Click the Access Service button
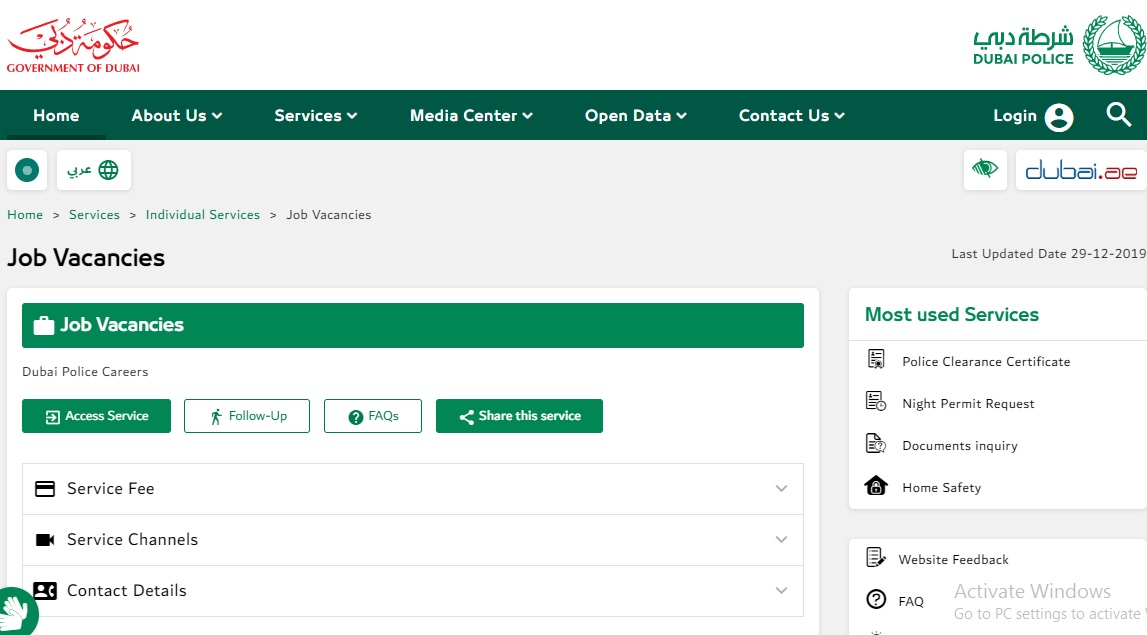 click(97, 416)
